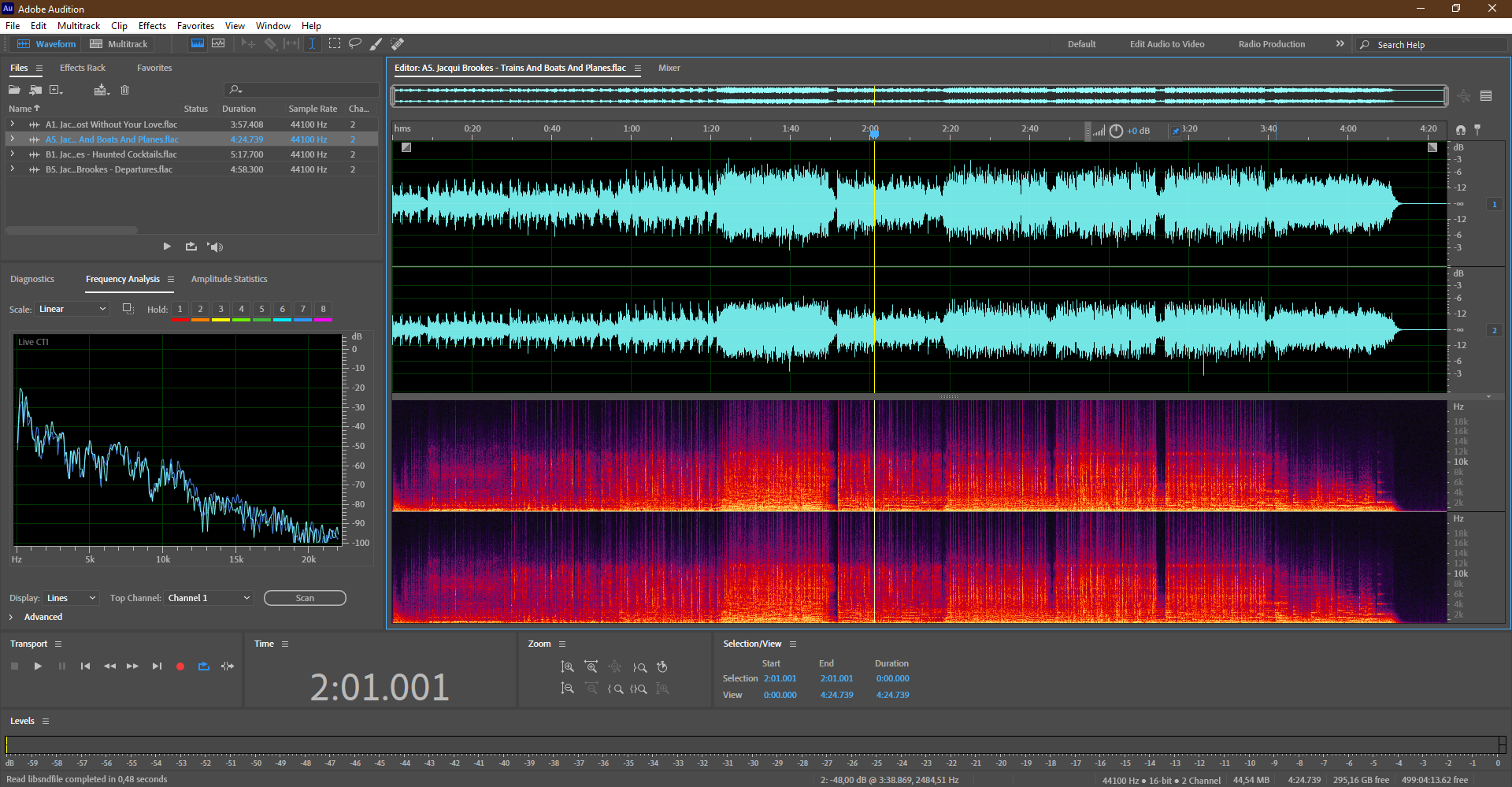Image resolution: width=1512 pixels, height=787 pixels.
Task: Select the Lasso Selection tool
Action: (x=355, y=44)
